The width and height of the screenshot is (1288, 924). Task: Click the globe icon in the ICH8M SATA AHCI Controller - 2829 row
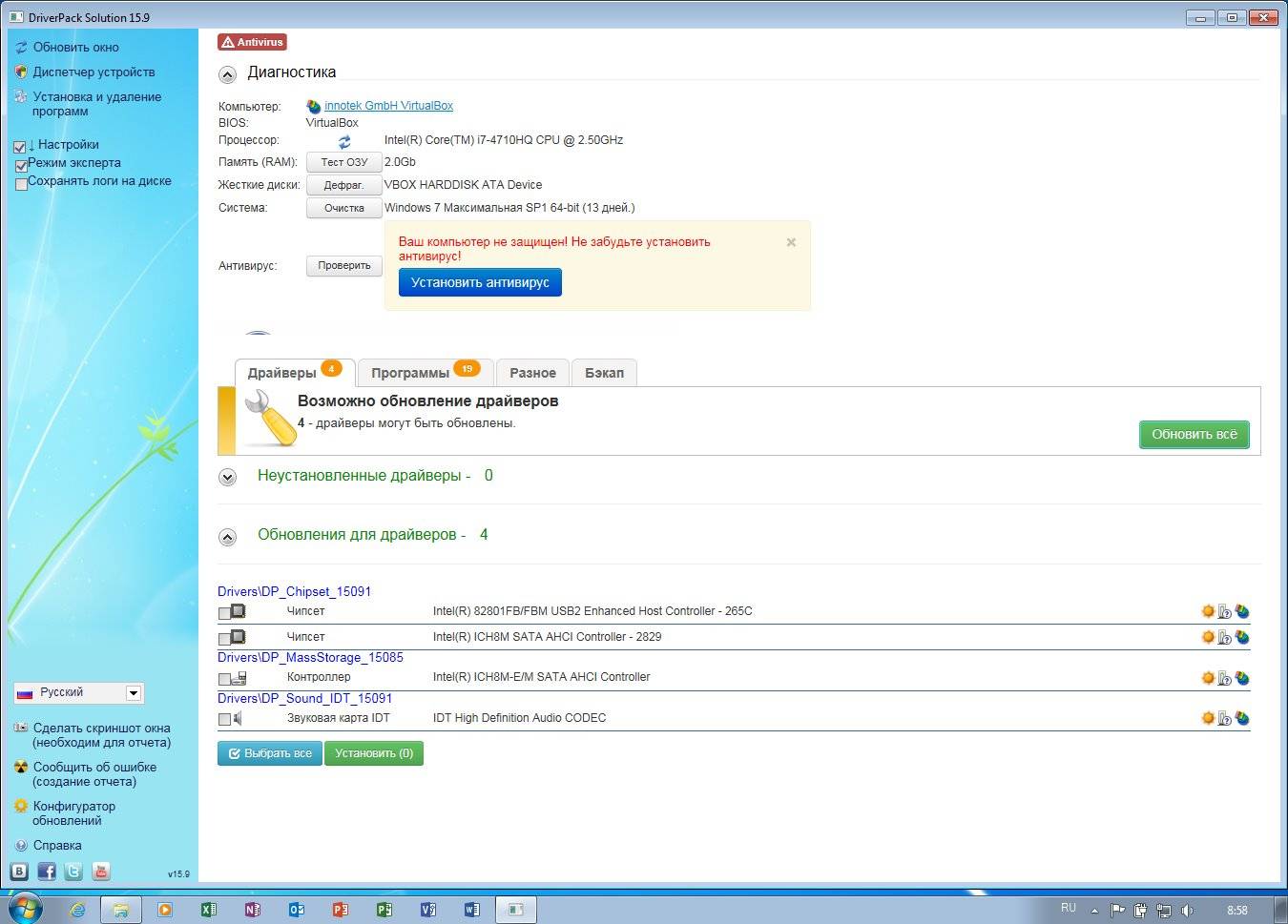point(1242,637)
